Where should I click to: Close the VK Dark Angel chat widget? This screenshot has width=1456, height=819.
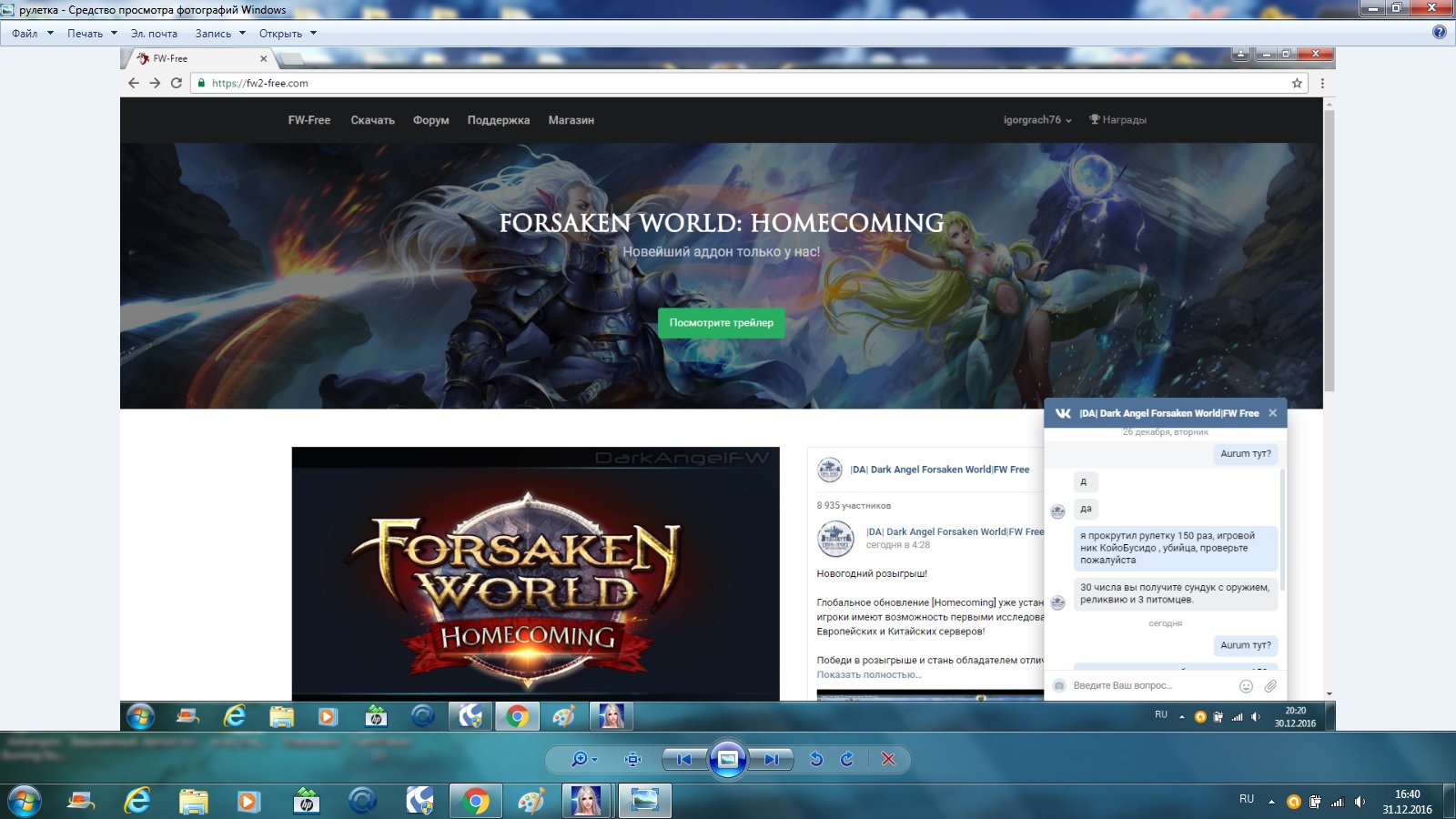[1272, 413]
